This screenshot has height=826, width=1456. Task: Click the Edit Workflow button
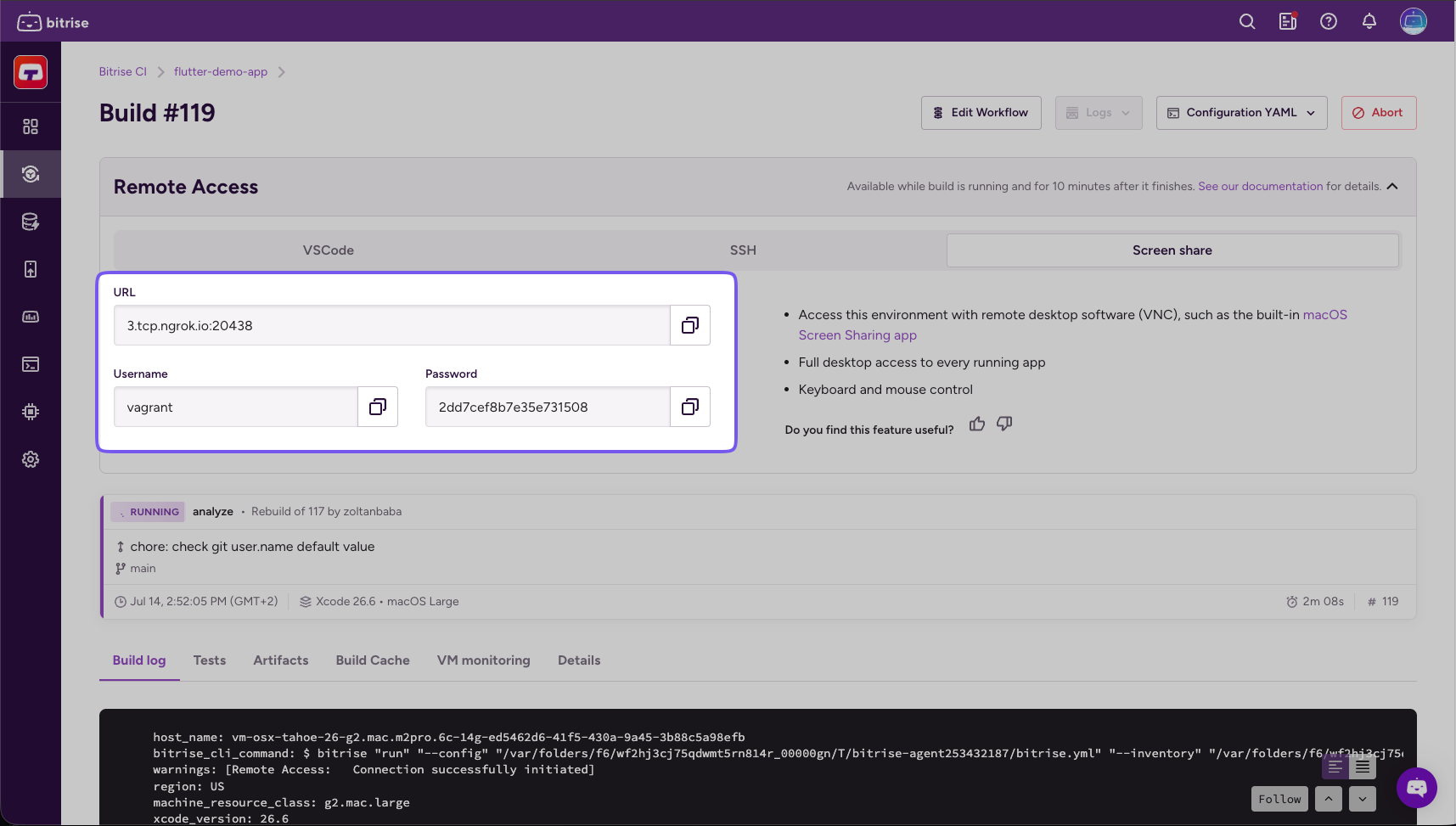pos(981,113)
